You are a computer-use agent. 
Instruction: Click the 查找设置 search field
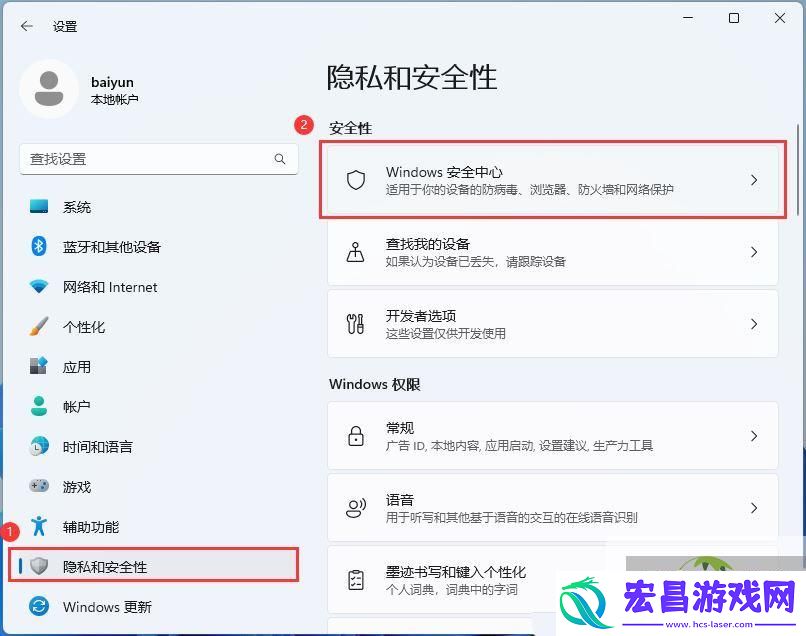[x=159, y=159]
